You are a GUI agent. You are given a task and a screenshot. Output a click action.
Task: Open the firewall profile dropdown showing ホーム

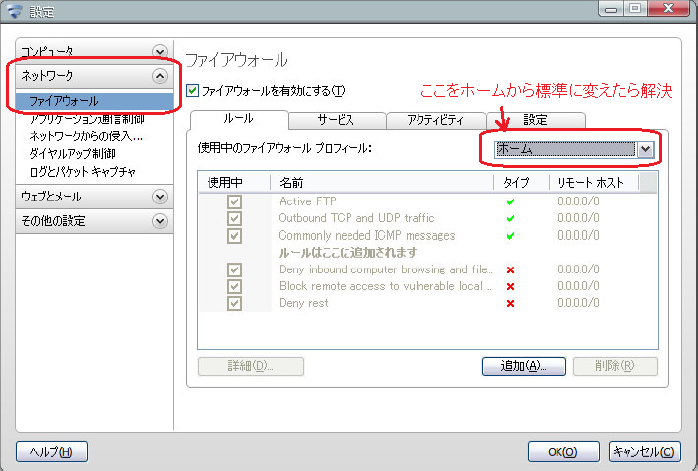(645, 148)
